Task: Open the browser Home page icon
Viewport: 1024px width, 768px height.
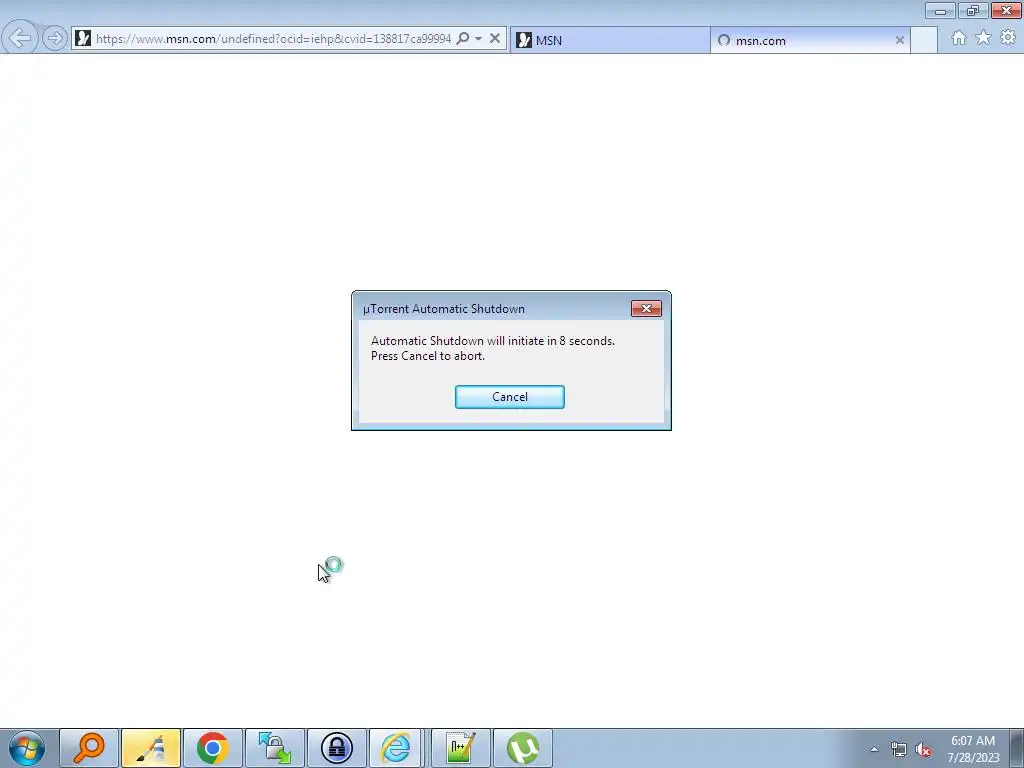Action: (x=959, y=38)
